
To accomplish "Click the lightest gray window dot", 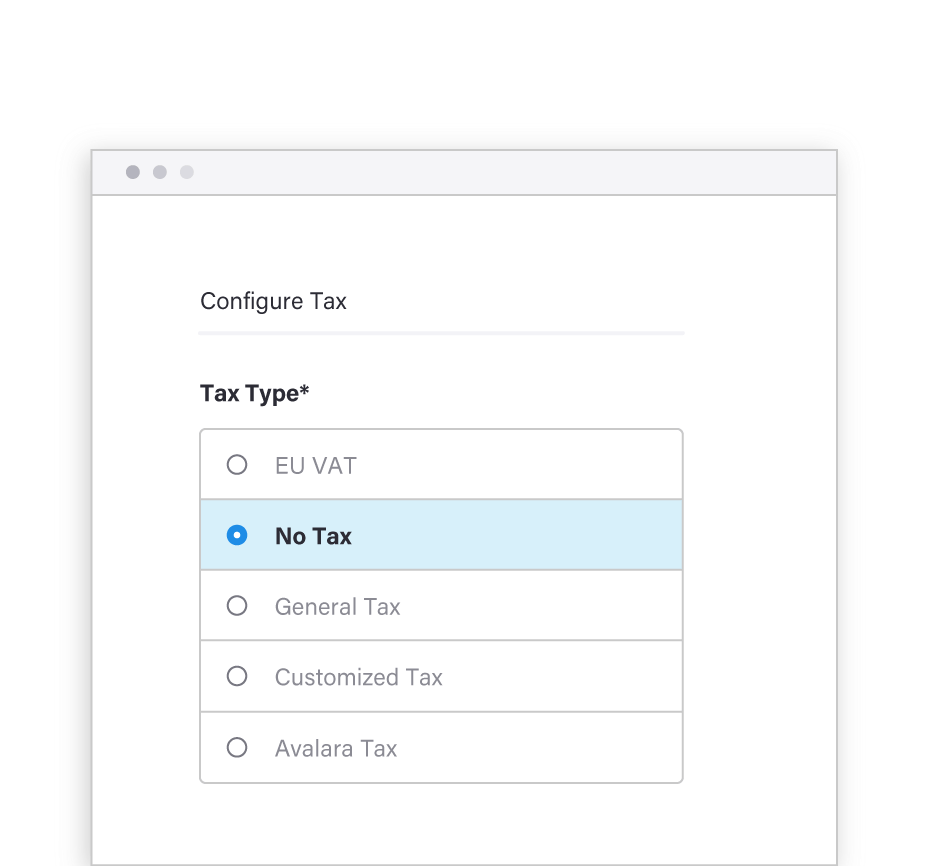I will (x=187, y=172).
